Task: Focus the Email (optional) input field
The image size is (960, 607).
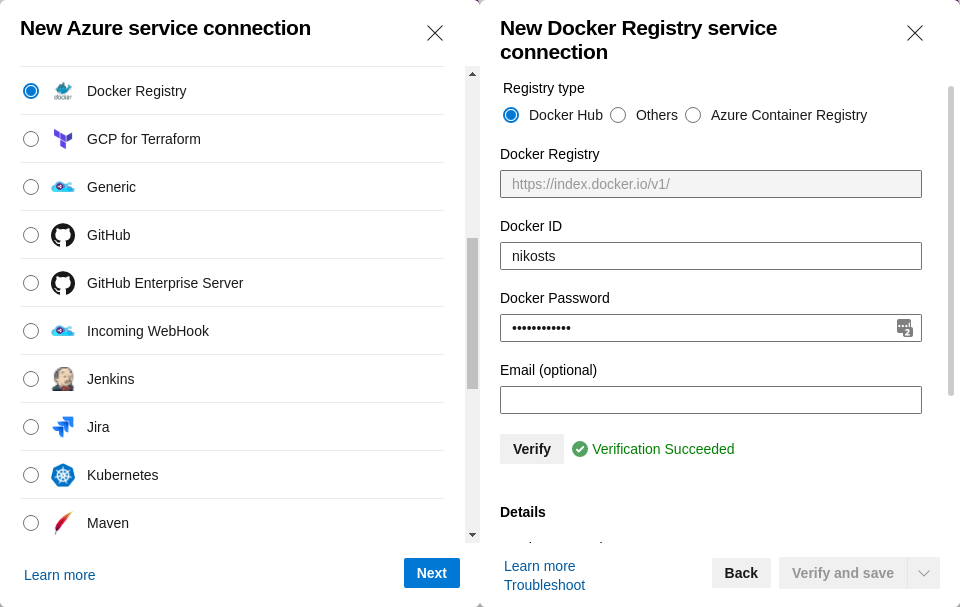Action: click(x=711, y=400)
